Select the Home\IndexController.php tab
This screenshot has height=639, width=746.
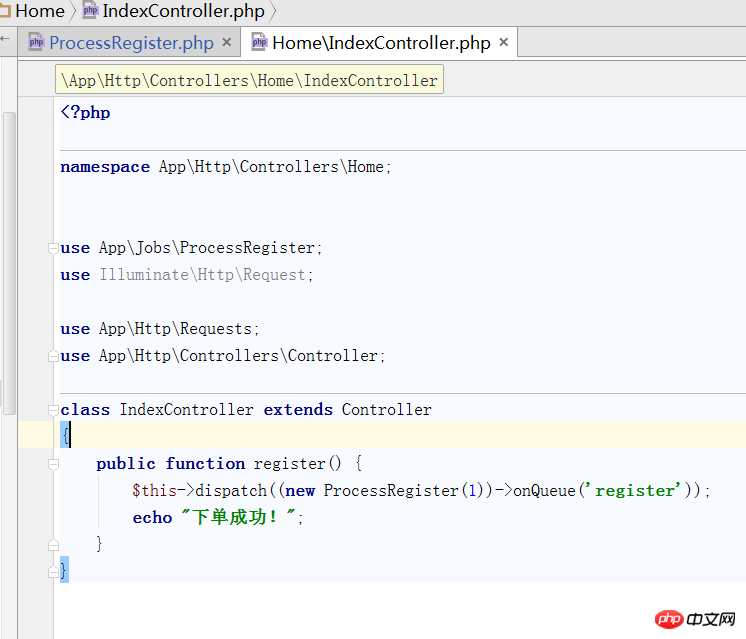381,42
